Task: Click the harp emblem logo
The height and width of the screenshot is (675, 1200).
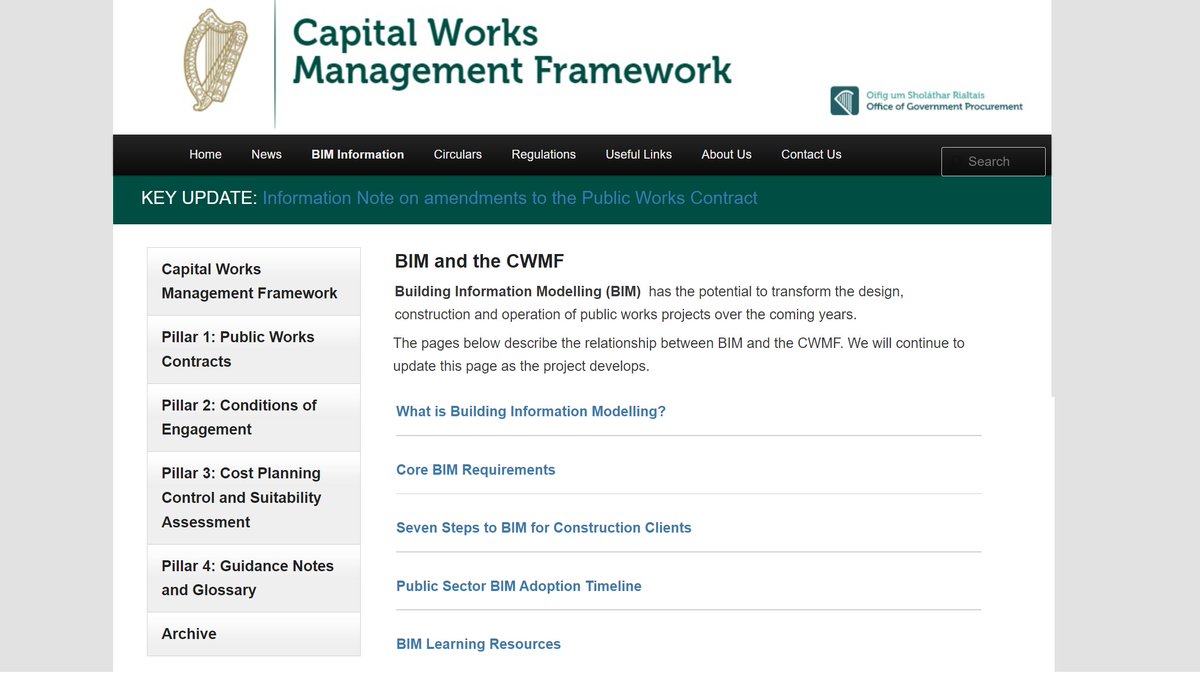Action: click(x=215, y=62)
